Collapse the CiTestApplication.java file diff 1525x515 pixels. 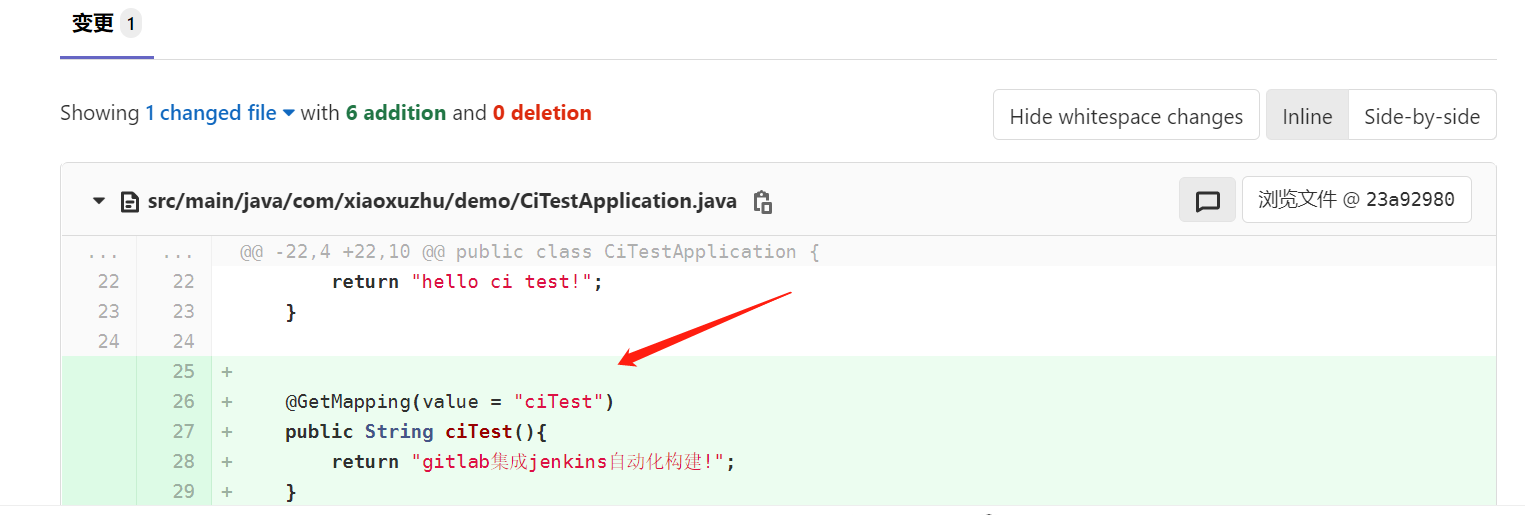(99, 201)
